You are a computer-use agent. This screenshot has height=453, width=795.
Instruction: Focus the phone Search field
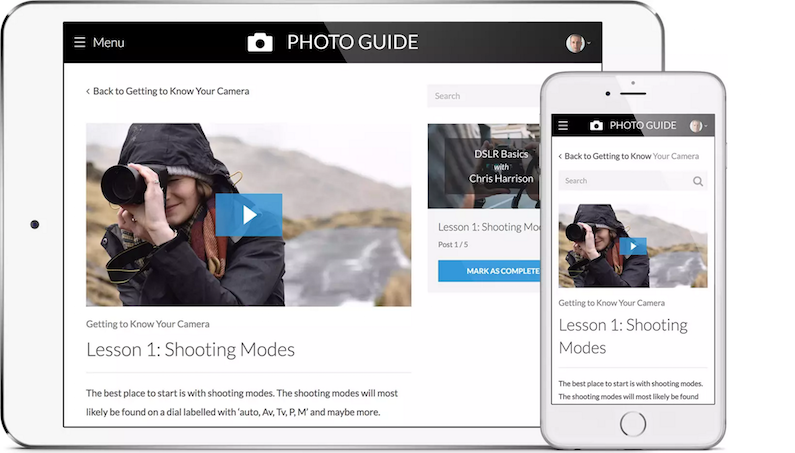click(633, 181)
